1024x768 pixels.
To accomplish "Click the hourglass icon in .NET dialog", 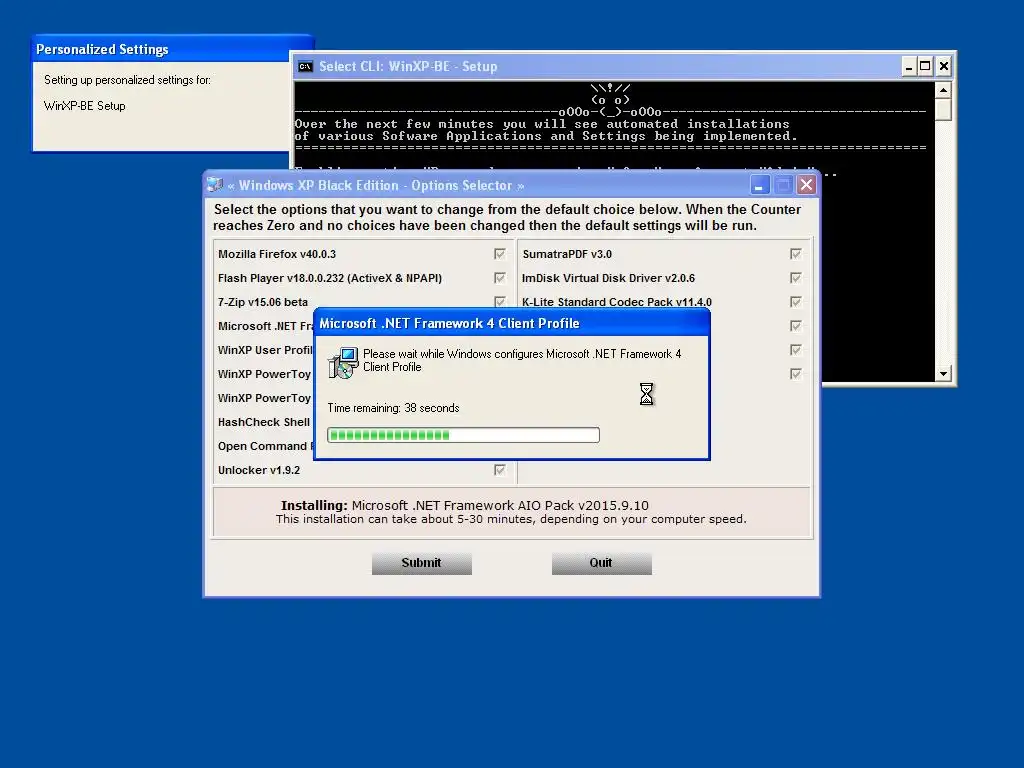I will click(x=646, y=394).
